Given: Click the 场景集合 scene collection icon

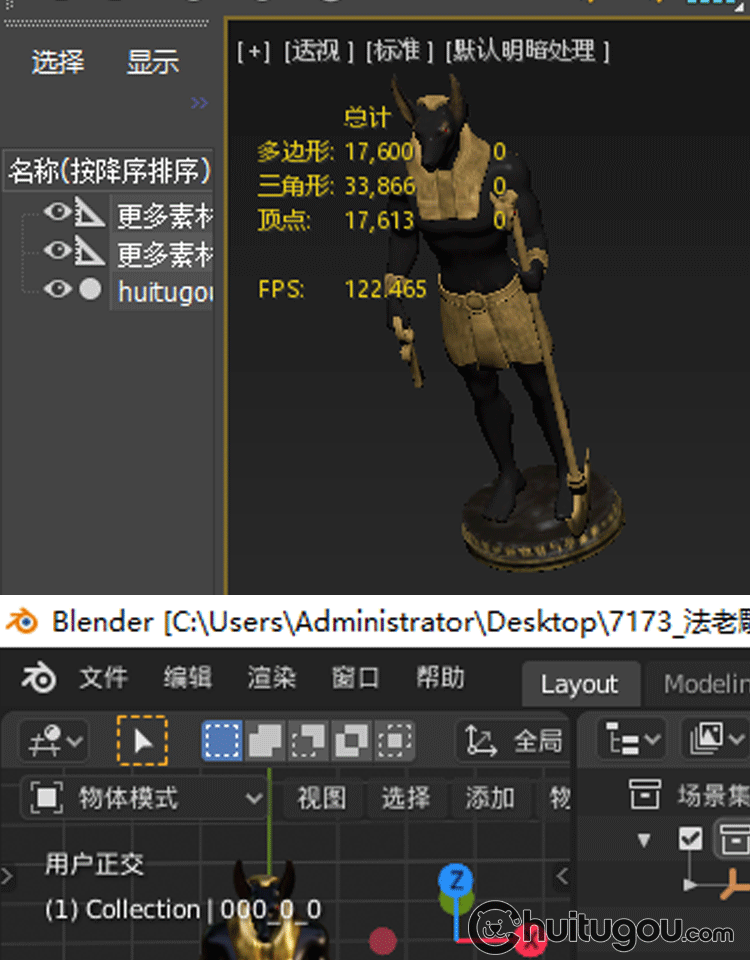Looking at the screenshot, I should coord(645,795).
